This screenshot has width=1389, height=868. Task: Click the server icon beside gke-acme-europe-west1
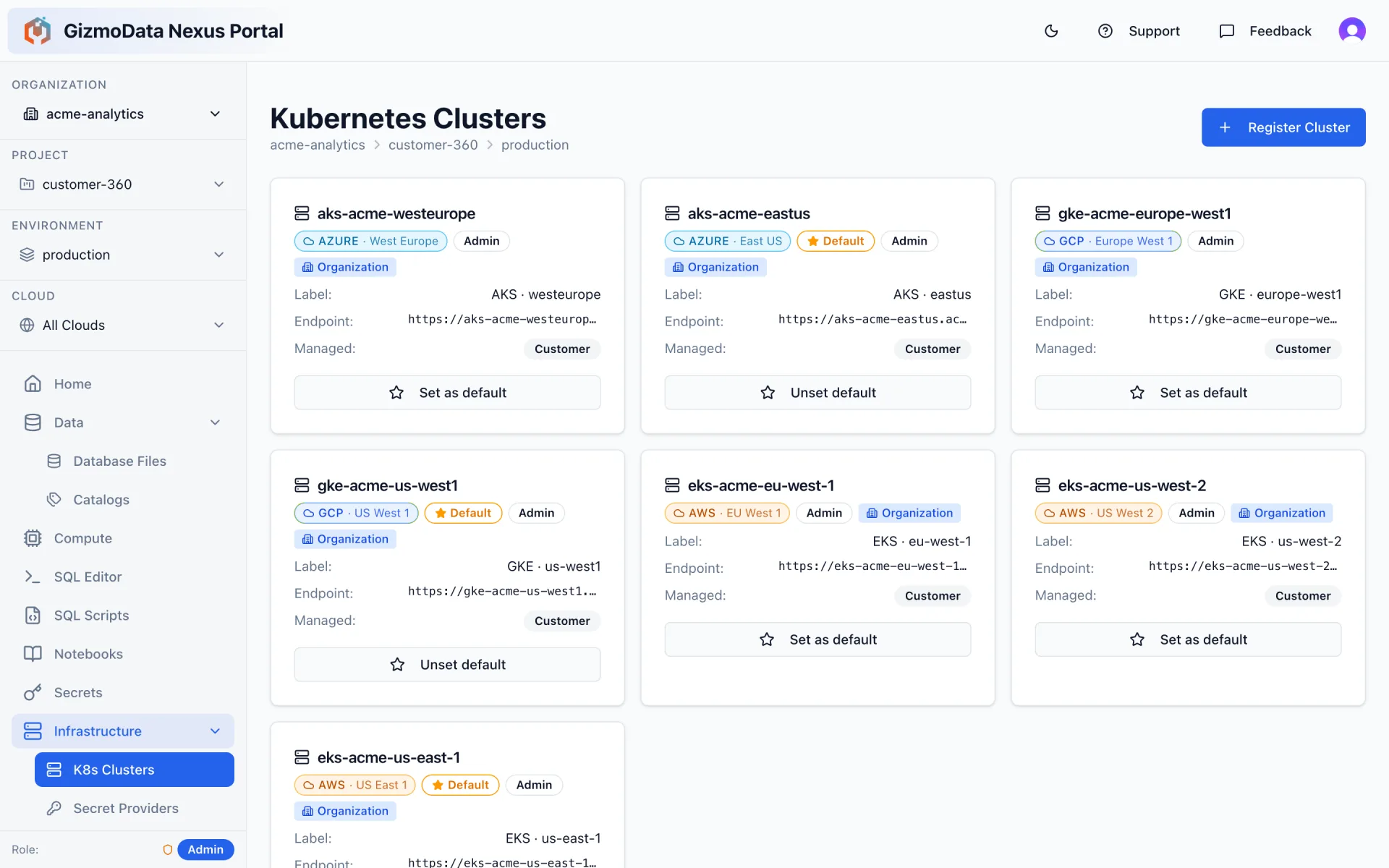coord(1042,213)
